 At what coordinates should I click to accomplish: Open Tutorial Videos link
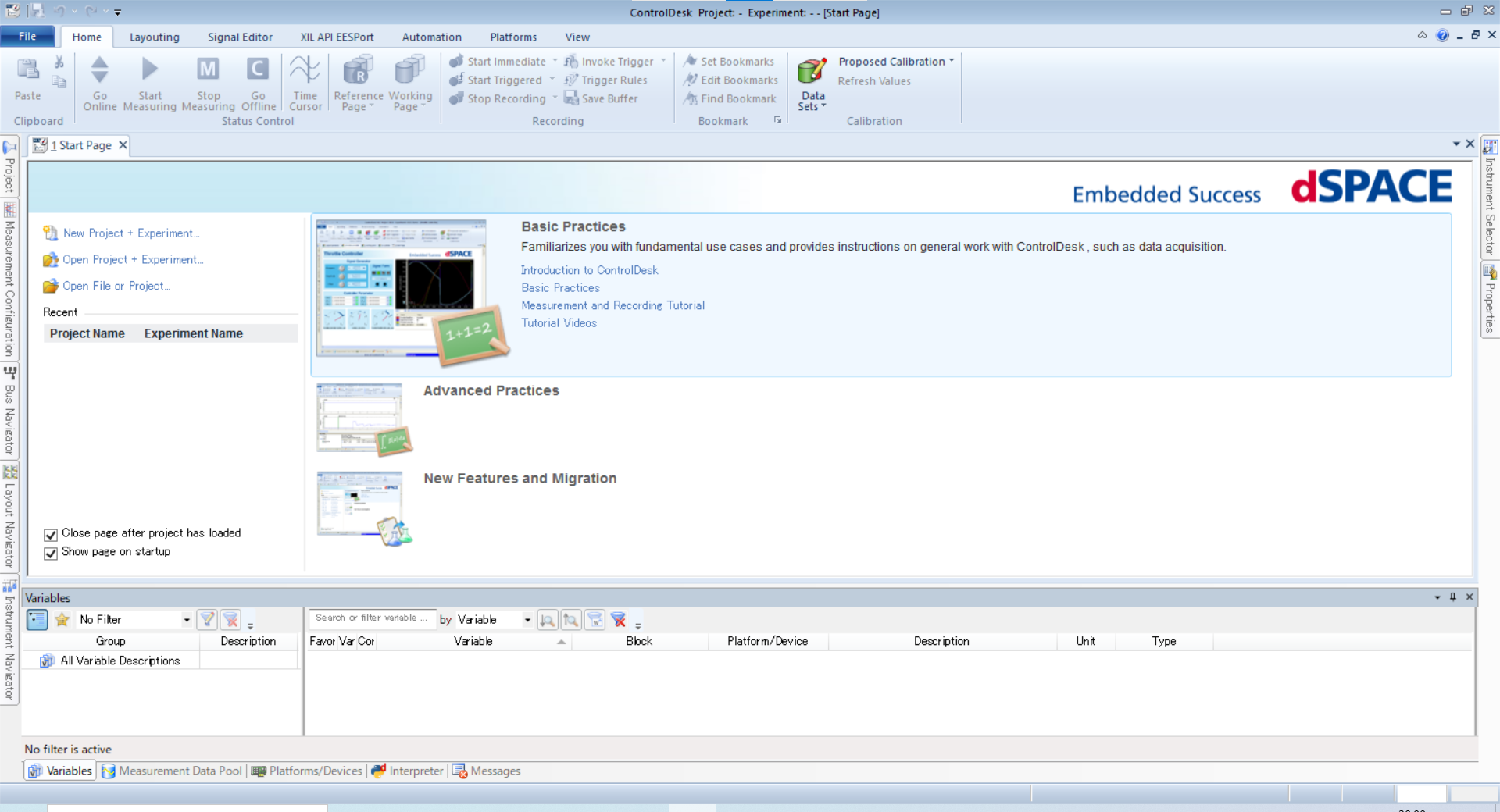tap(559, 323)
